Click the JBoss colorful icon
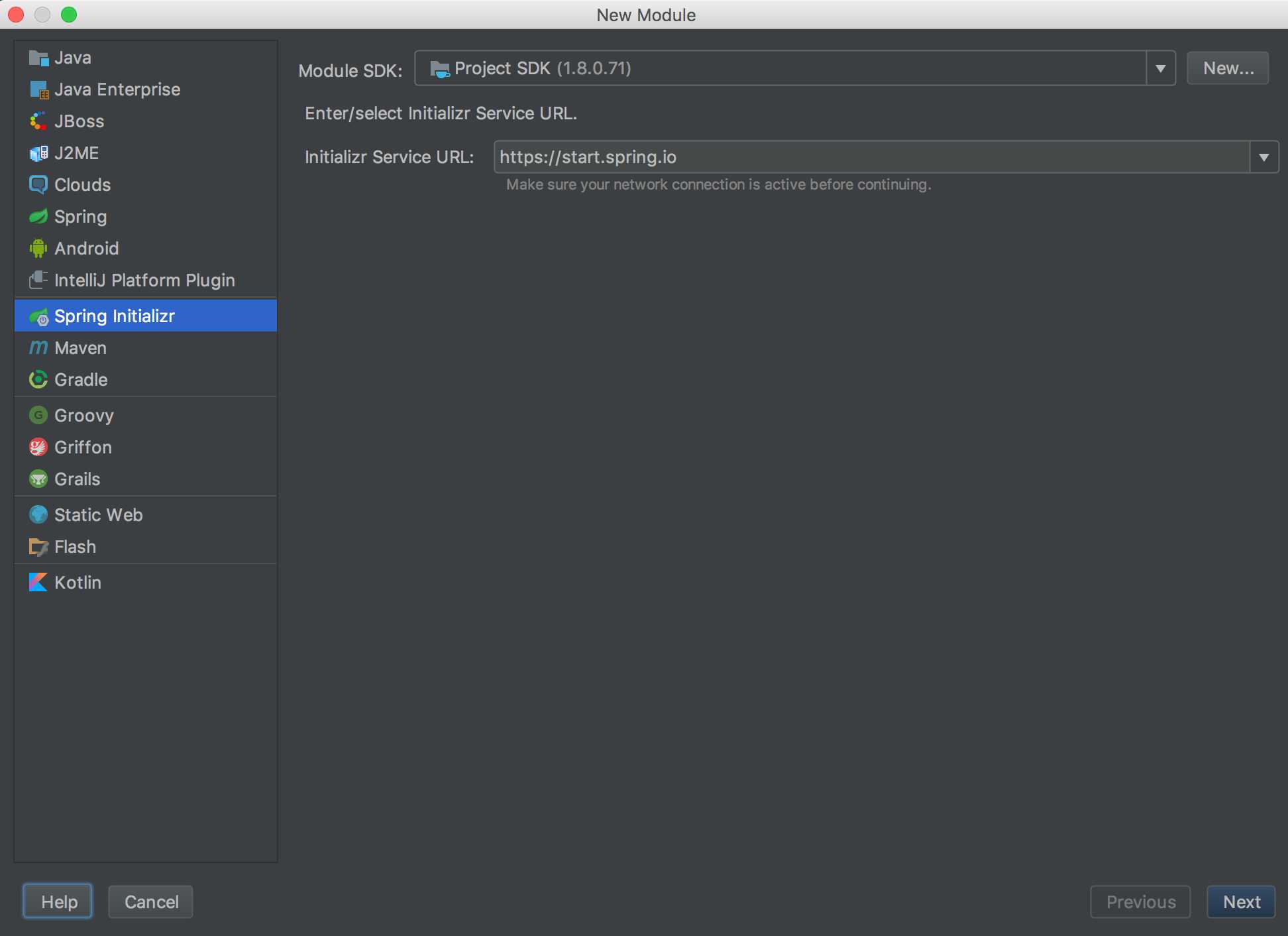This screenshot has width=1288, height=936. 38,121
